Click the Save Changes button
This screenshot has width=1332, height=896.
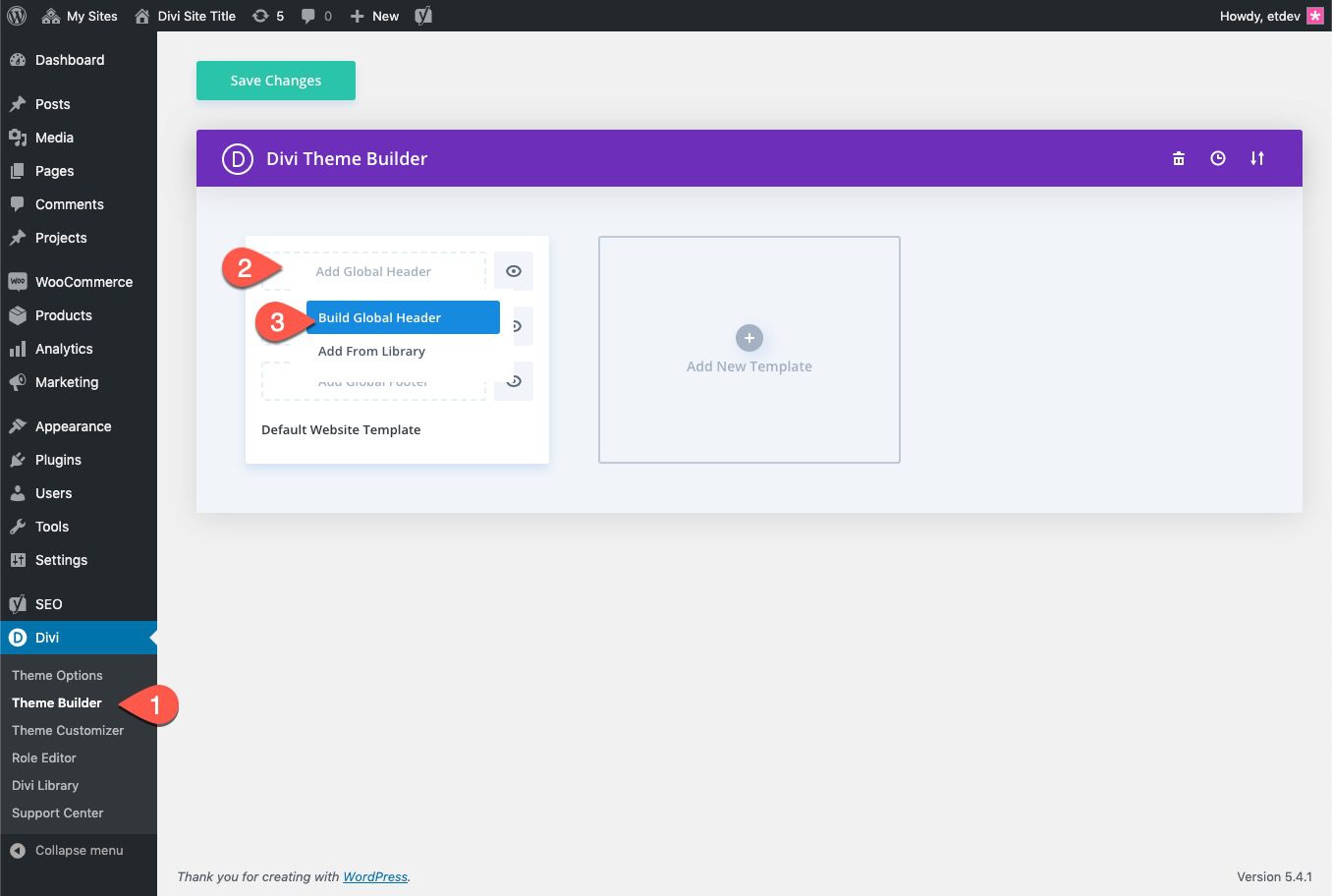click(x=275, y=80)
